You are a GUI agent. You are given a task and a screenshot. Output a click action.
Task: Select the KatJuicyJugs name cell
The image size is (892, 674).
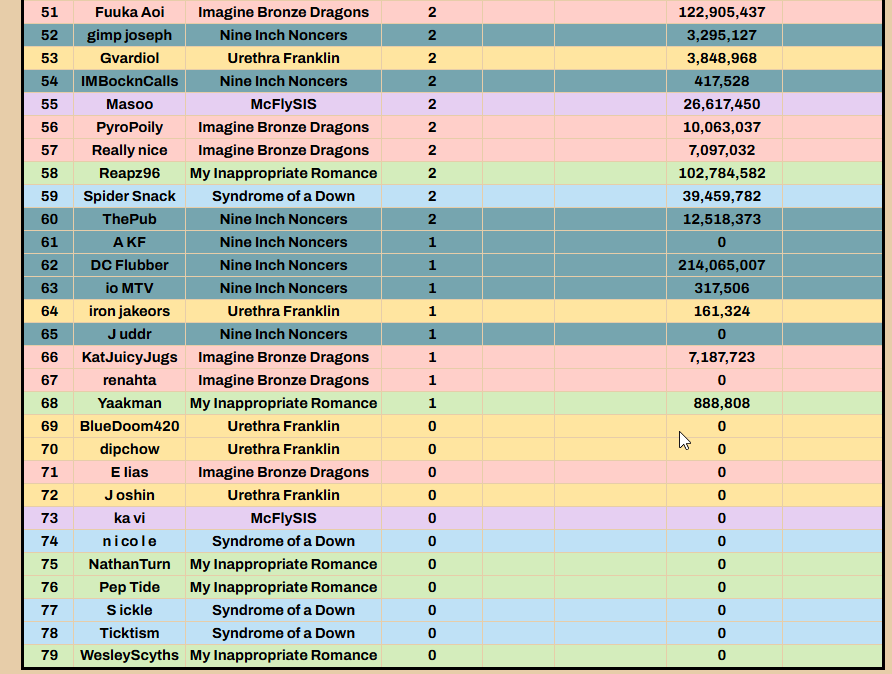click(130, 358)
